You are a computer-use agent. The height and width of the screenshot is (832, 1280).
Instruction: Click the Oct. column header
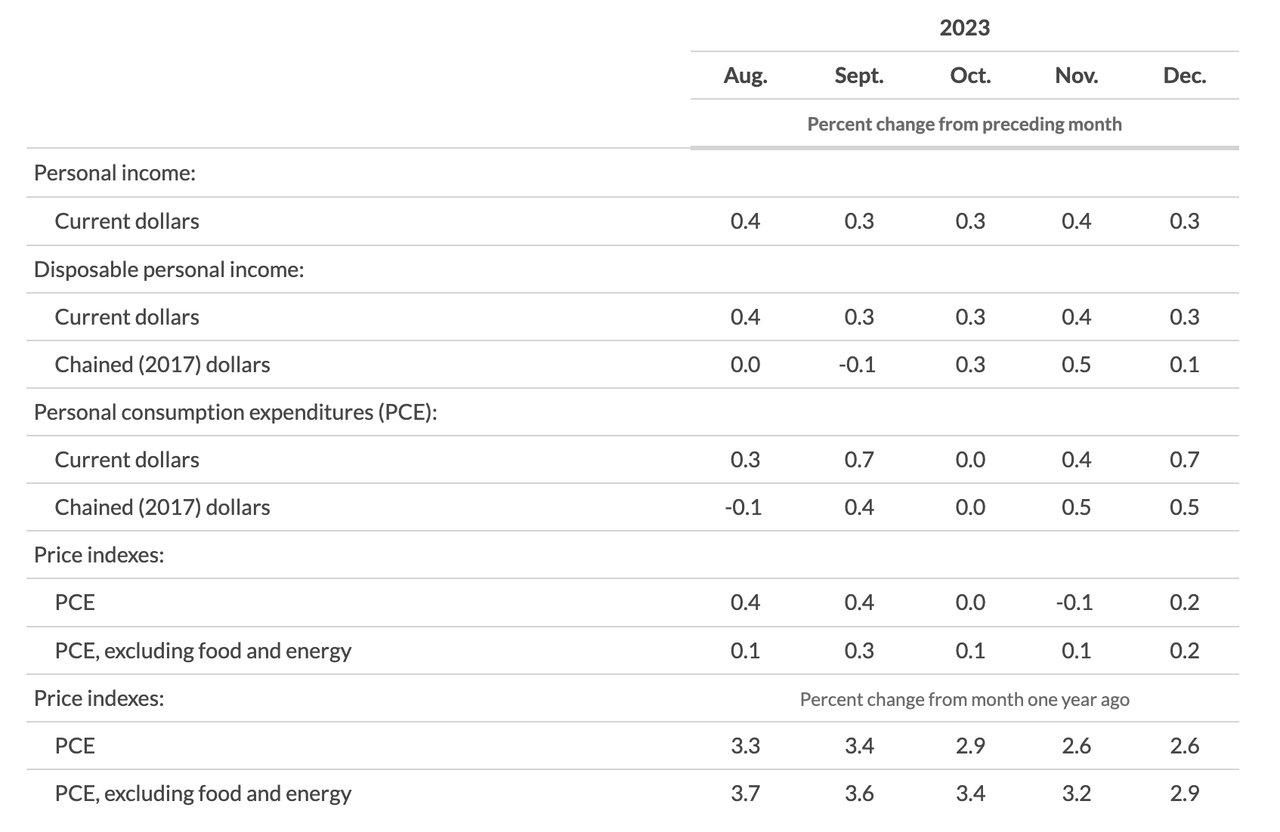970,76
